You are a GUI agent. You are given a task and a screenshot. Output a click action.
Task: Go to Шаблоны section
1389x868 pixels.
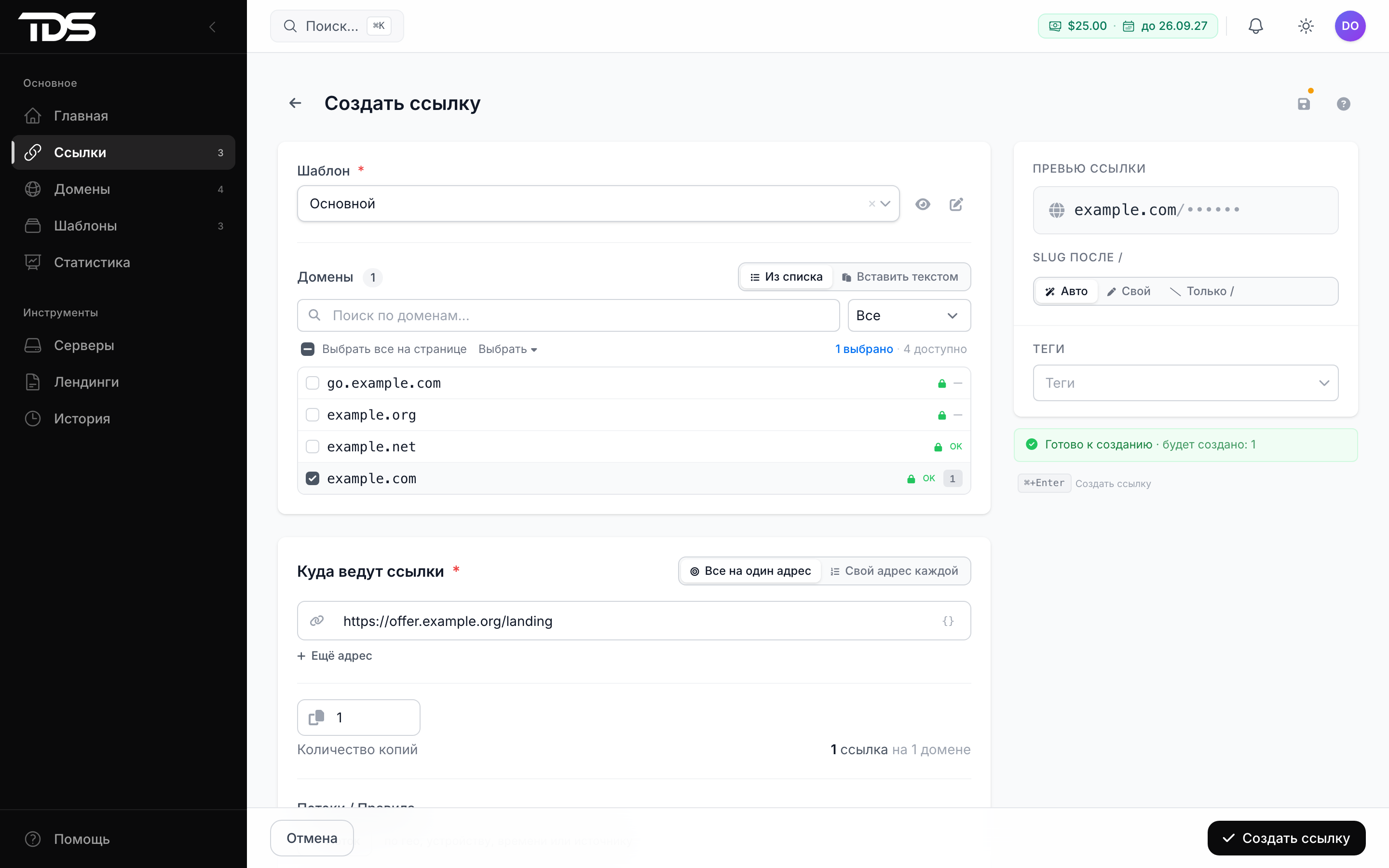[123, 226]
